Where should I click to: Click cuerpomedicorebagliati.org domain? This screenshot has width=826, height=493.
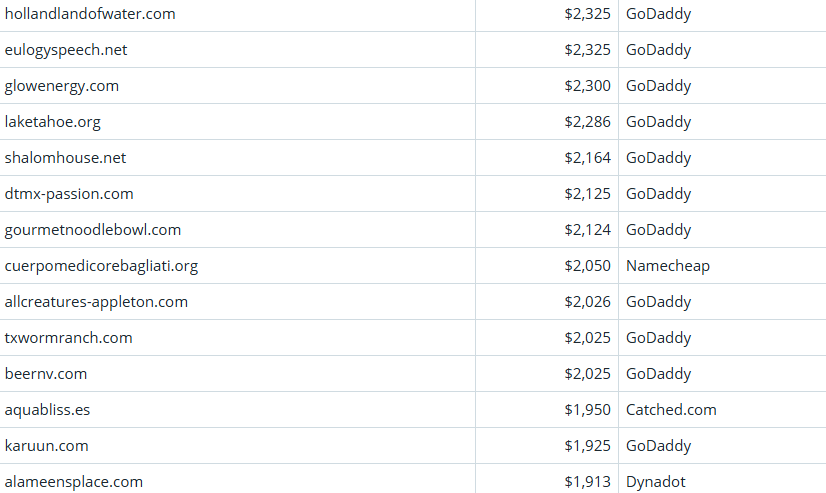click(x=102, y=266)
